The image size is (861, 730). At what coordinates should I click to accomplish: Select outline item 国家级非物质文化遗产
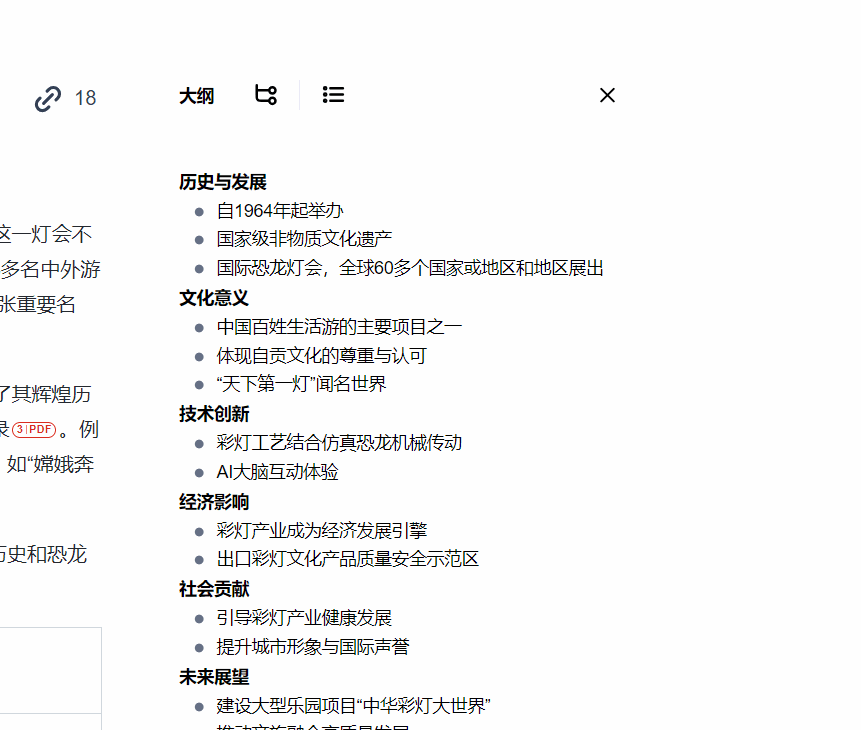pos(304,239)
